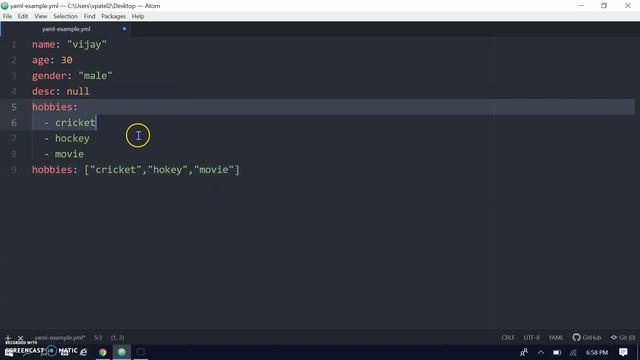Click the battery icon in system tray
Image resolution: width=640 pixels, height=360 pixels.
[x=557, y=352]
